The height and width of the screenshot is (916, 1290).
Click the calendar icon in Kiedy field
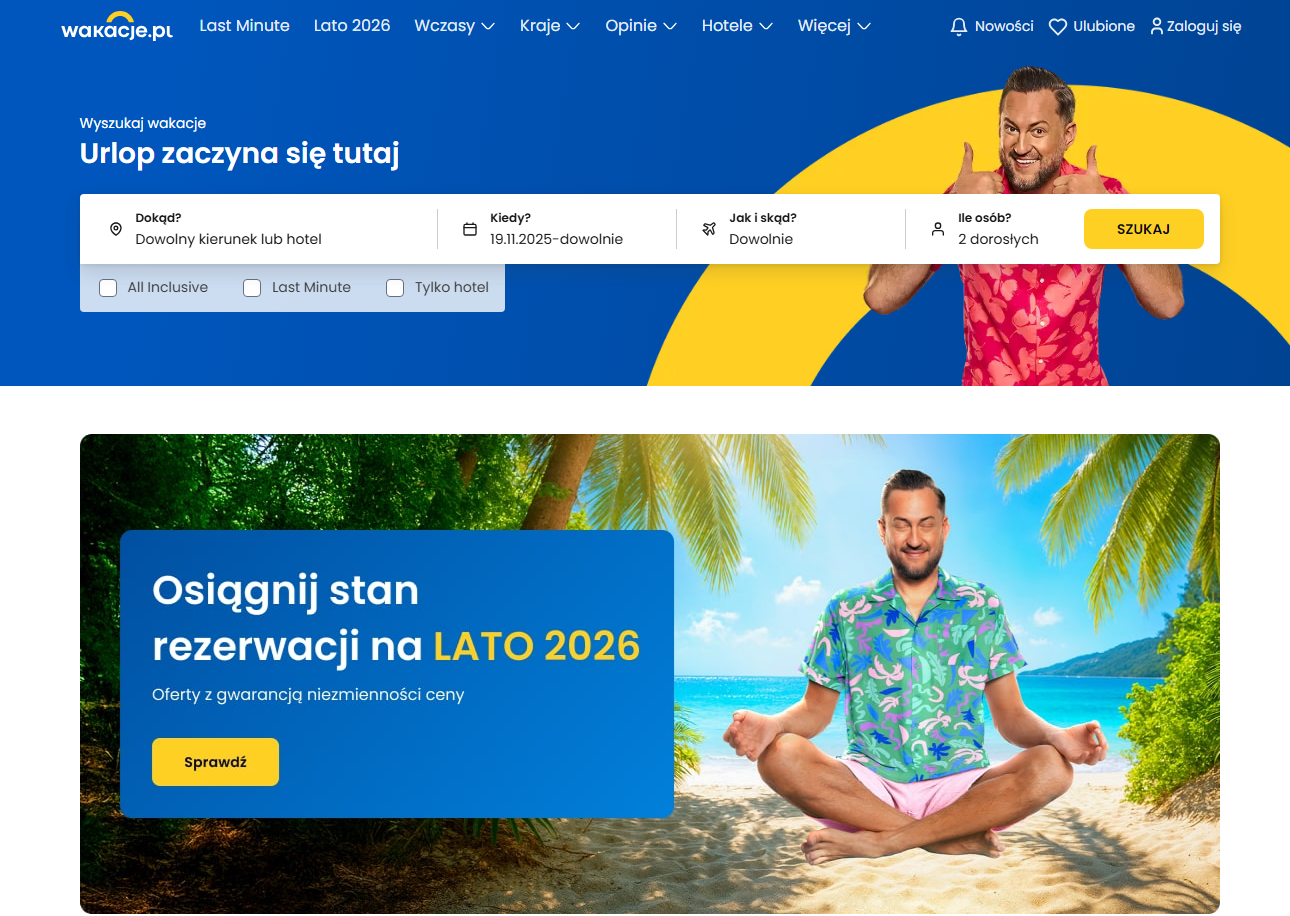470,229
